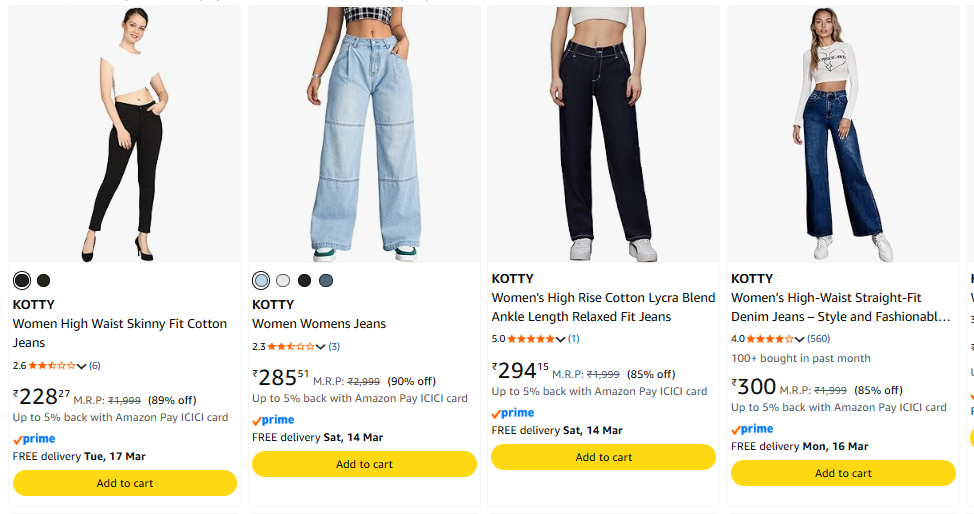Open the "Women's High Rise Cotton Lycra Blend" product title
Screen dimensions: 974x514
tap(603, 298)
